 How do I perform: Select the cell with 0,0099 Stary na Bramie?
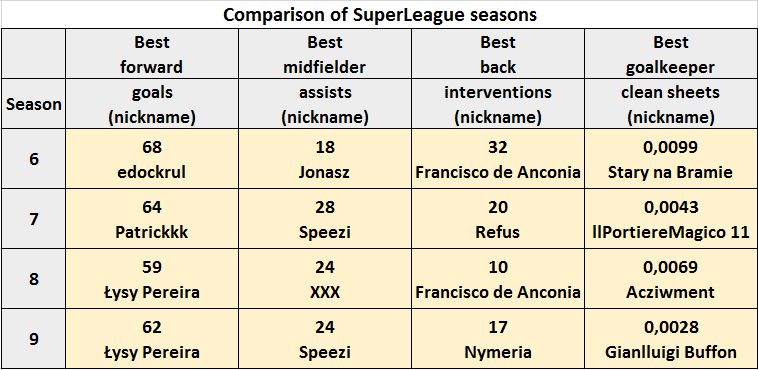671,159
